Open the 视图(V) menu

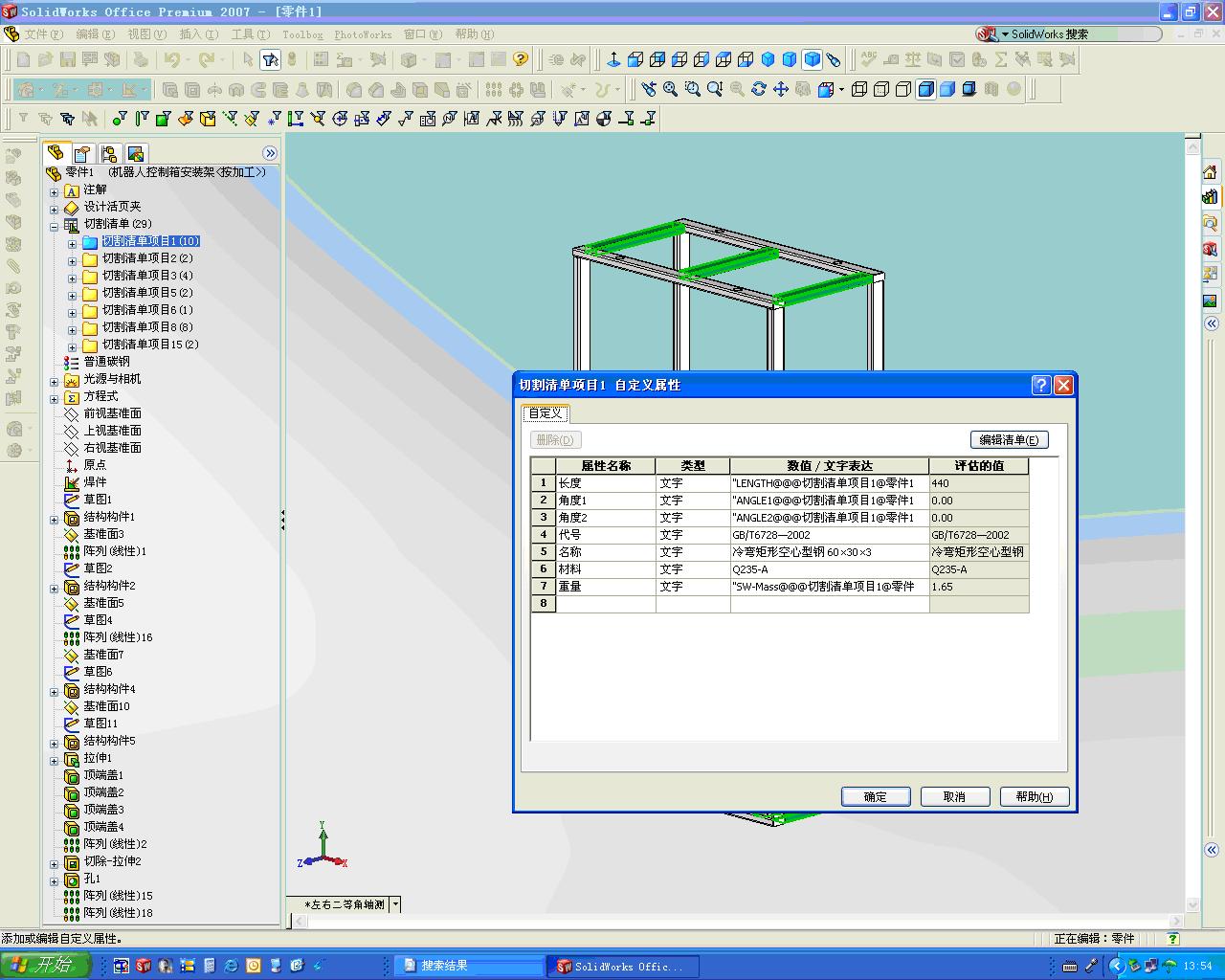click(x=147, y=34)
